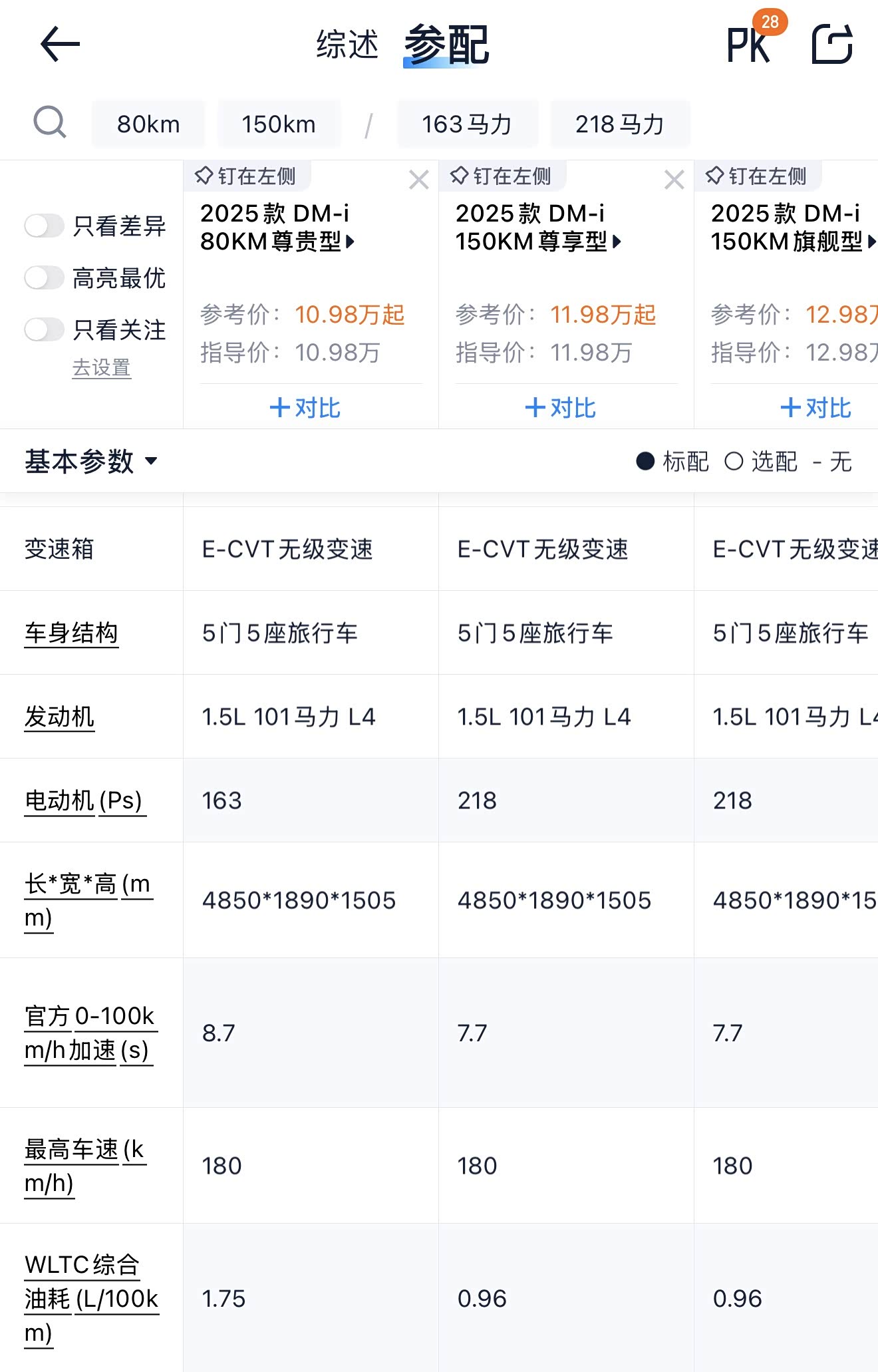
Task: Filter by 163马力 chip
Action: (x=467, y=124)
